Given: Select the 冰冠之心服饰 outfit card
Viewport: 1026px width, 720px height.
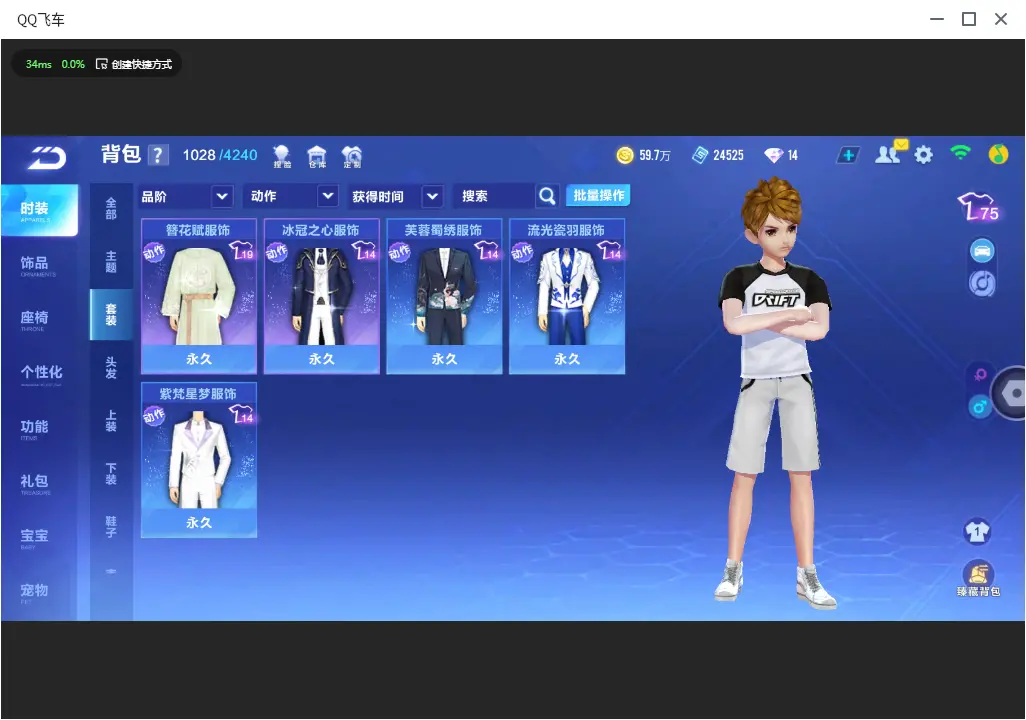Looking at the screenshot, I should (321, 296).
